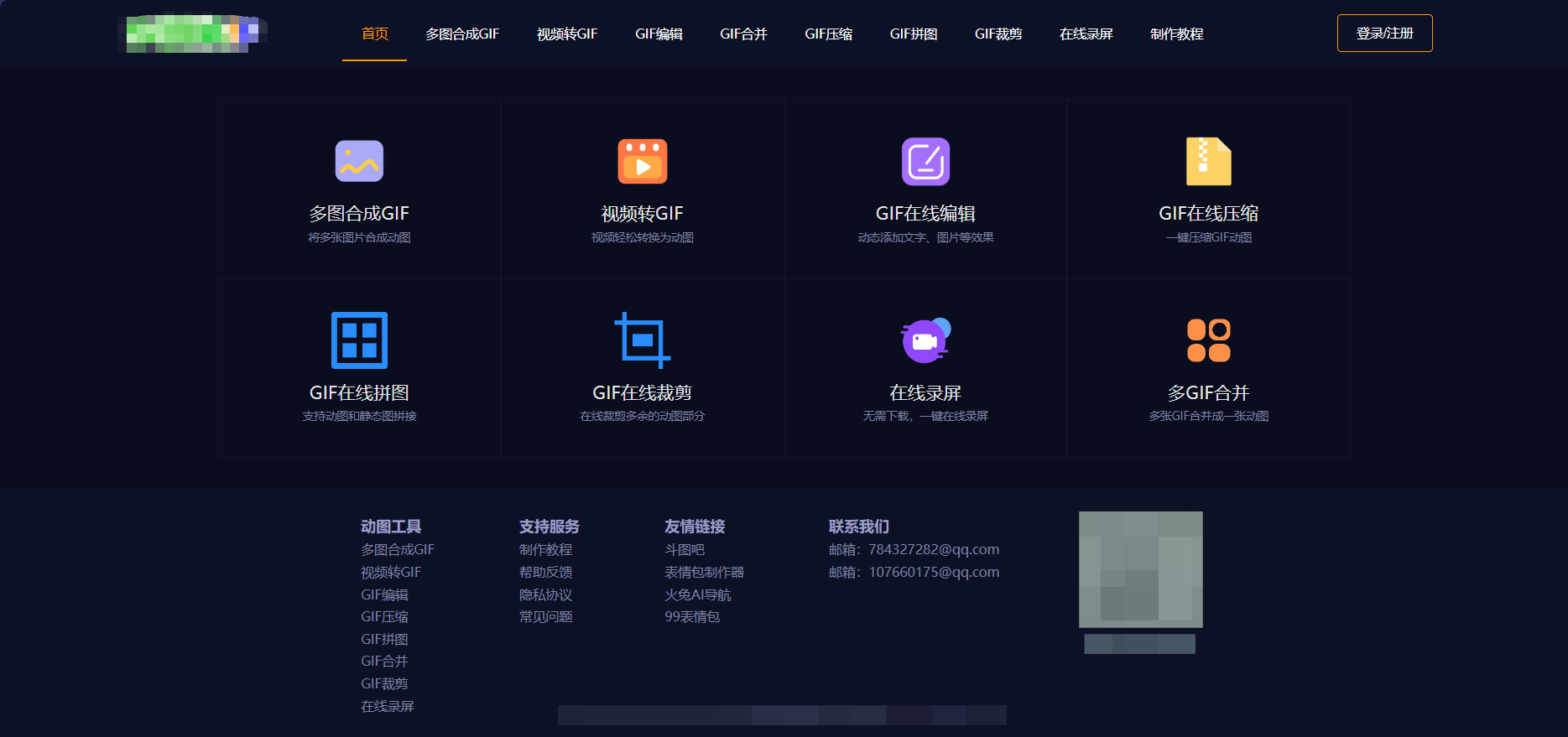Open the 视频转GIF orange video icon

(x=642, y=161)
